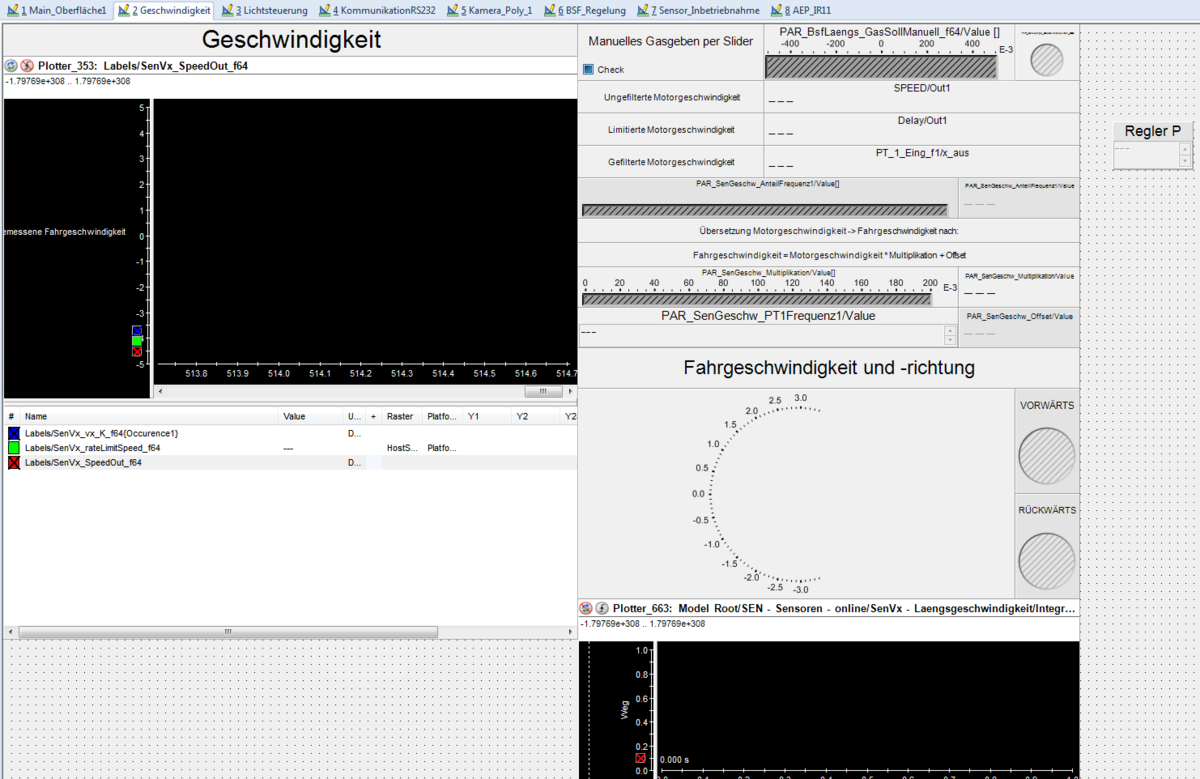Click the first icon in the Plotter_663 header
This screenshot has height=779, width=1200.
coord(586,608)
